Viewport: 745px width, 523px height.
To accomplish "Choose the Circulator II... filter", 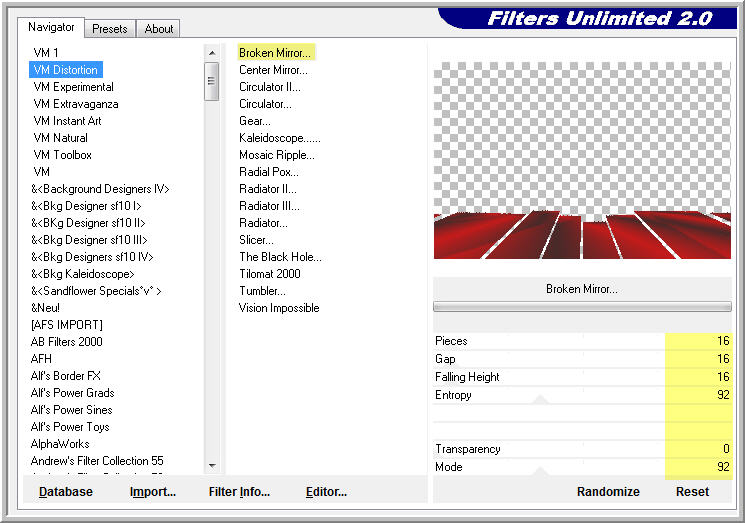I will (x=270, y=87).
